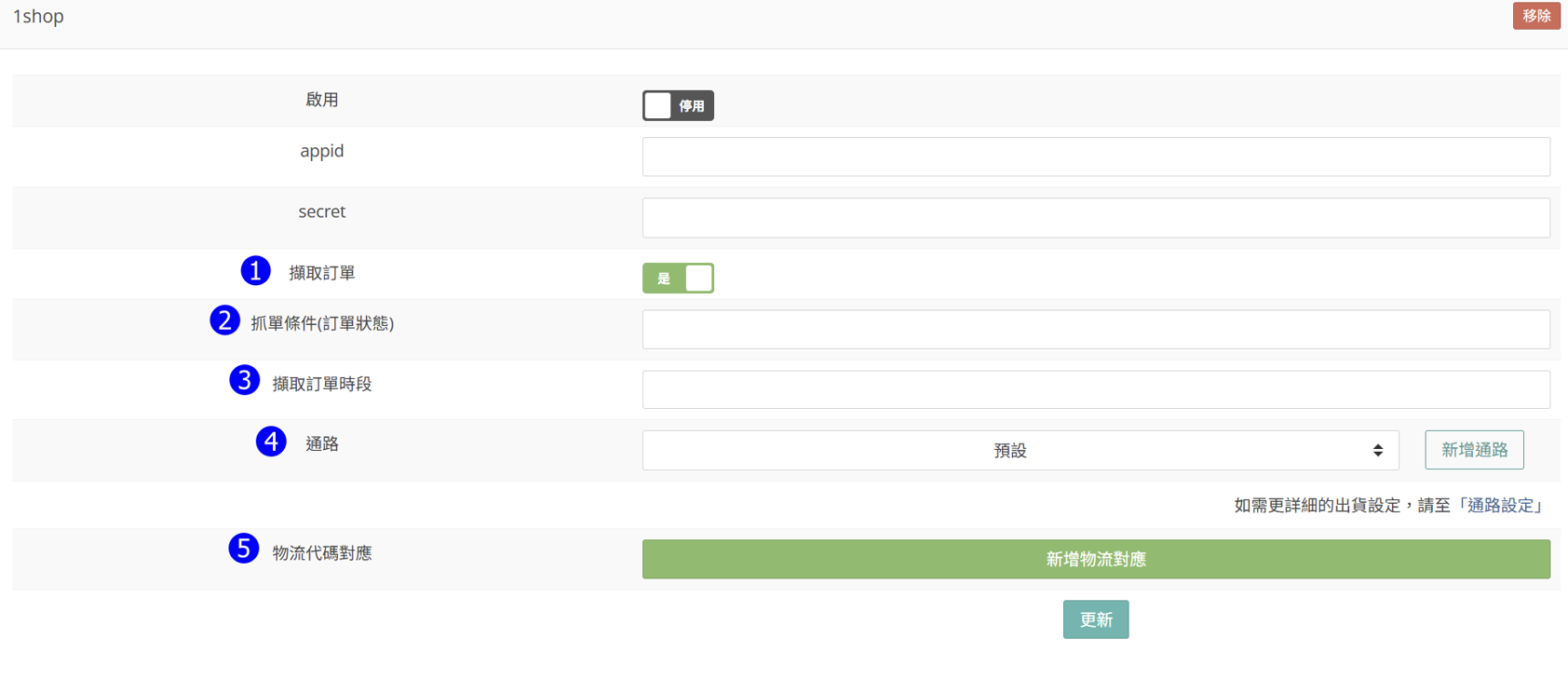Screen dimensions: 1568x680
Task: Click the 物流代碼對應 label
Action: coord(322,553)
